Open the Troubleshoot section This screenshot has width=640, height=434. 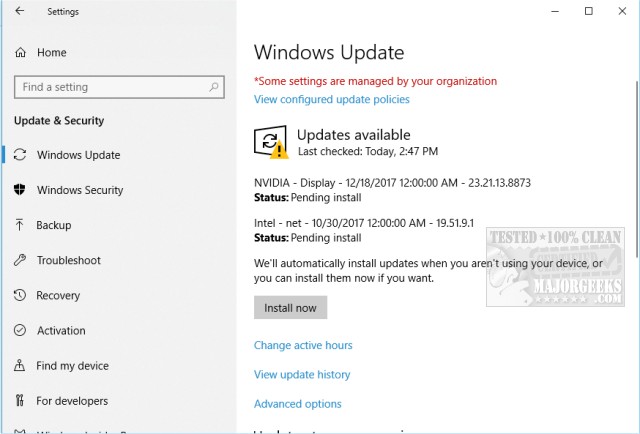coord(69,260)
